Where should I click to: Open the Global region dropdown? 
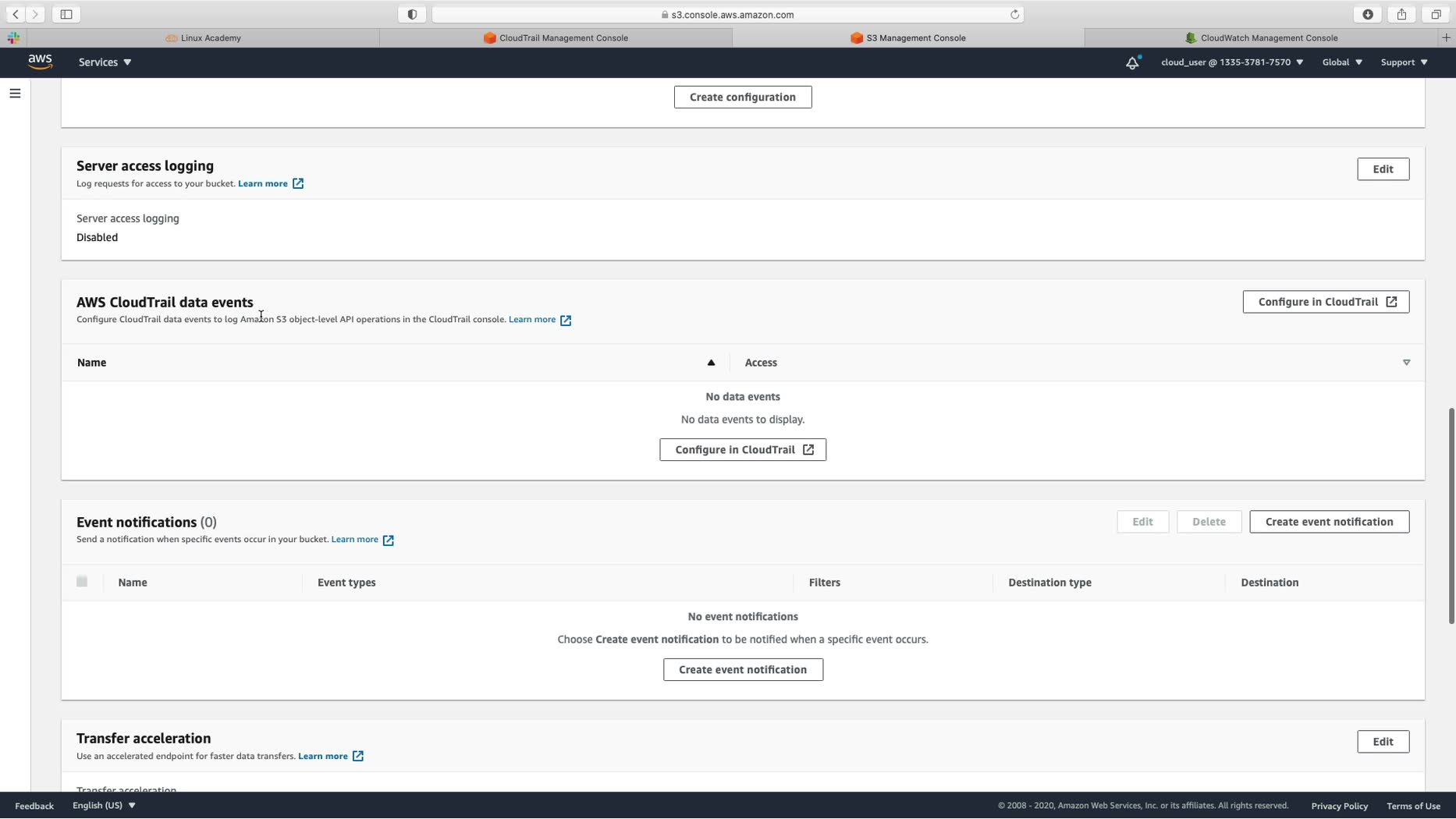1342,62
